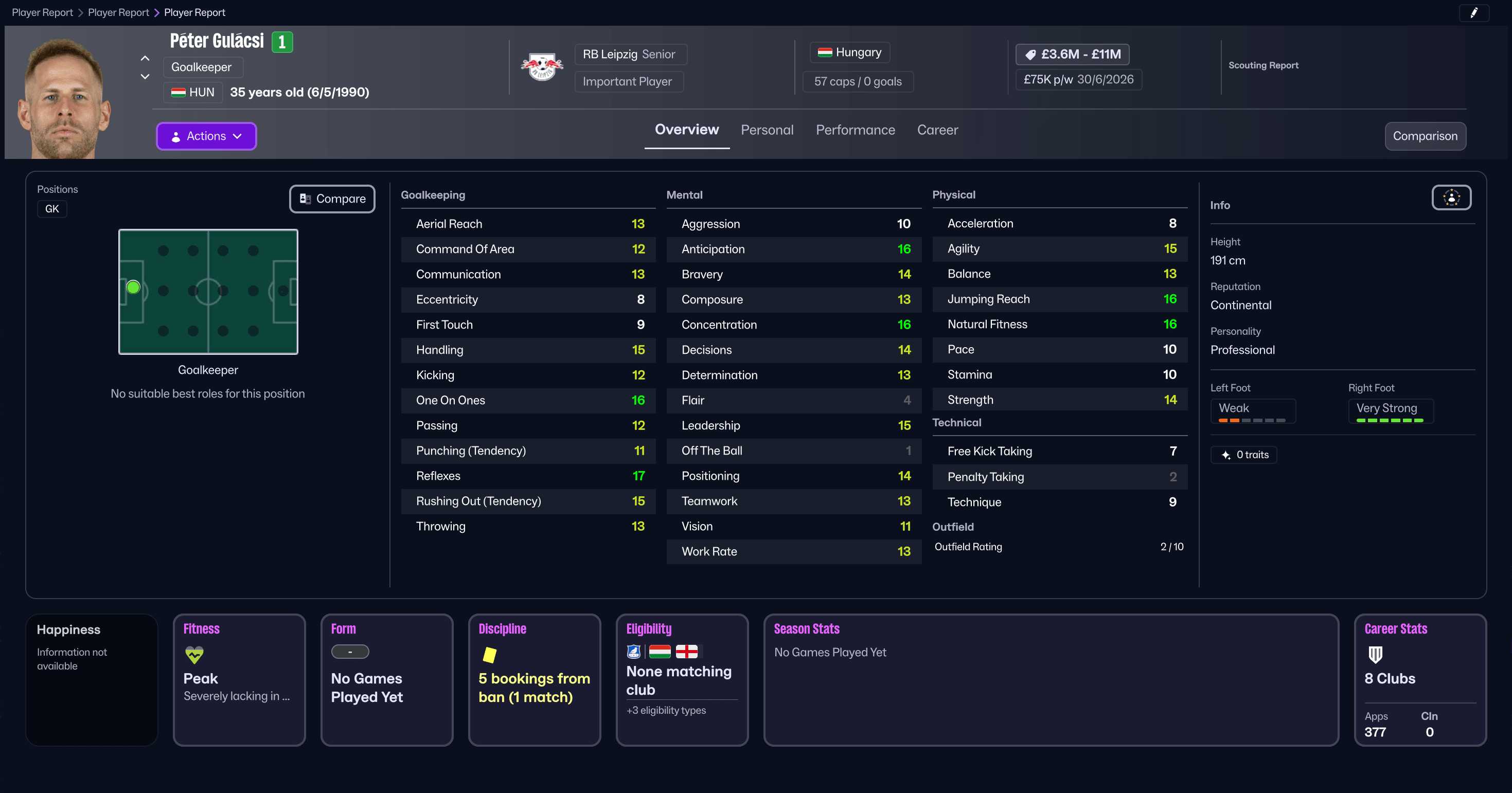Click the goalkeeper dot on the pitch diagram
Image resolution: width=1512 pixels, height=793 pixels.
[x=133, y=287]
